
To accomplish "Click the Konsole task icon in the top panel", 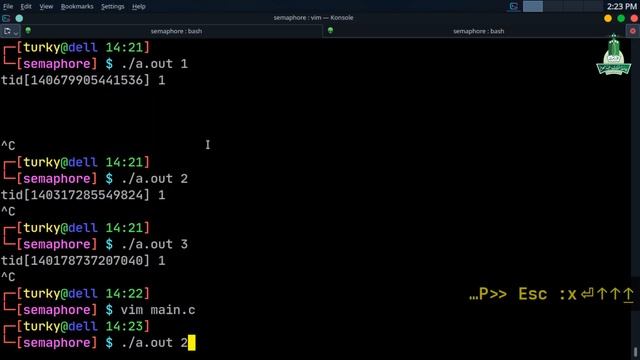I will pyautogui.click(x=514, y=6).
